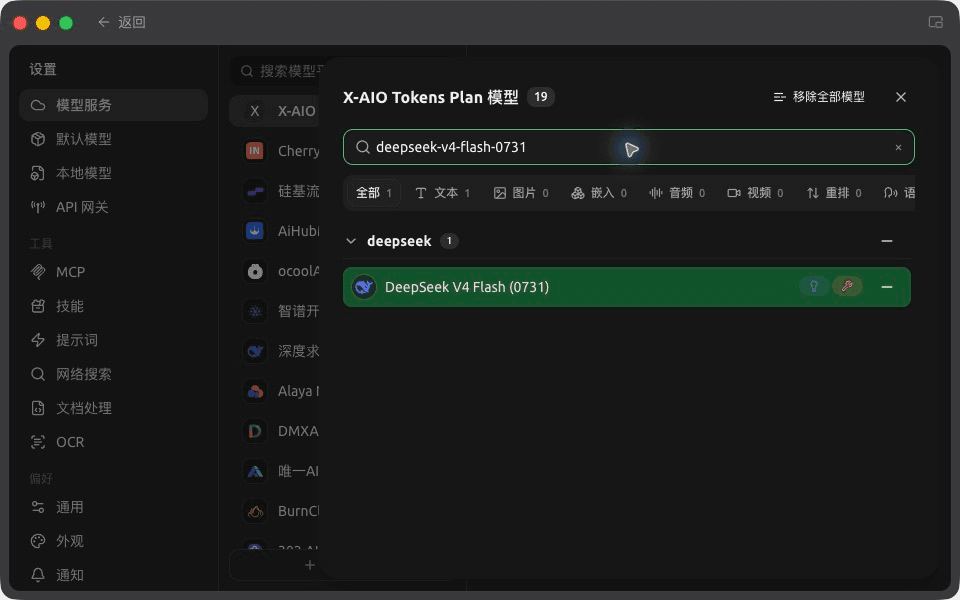Click the OCR scan icon
This screenshot has height=600, width=960.
(38, 442)
